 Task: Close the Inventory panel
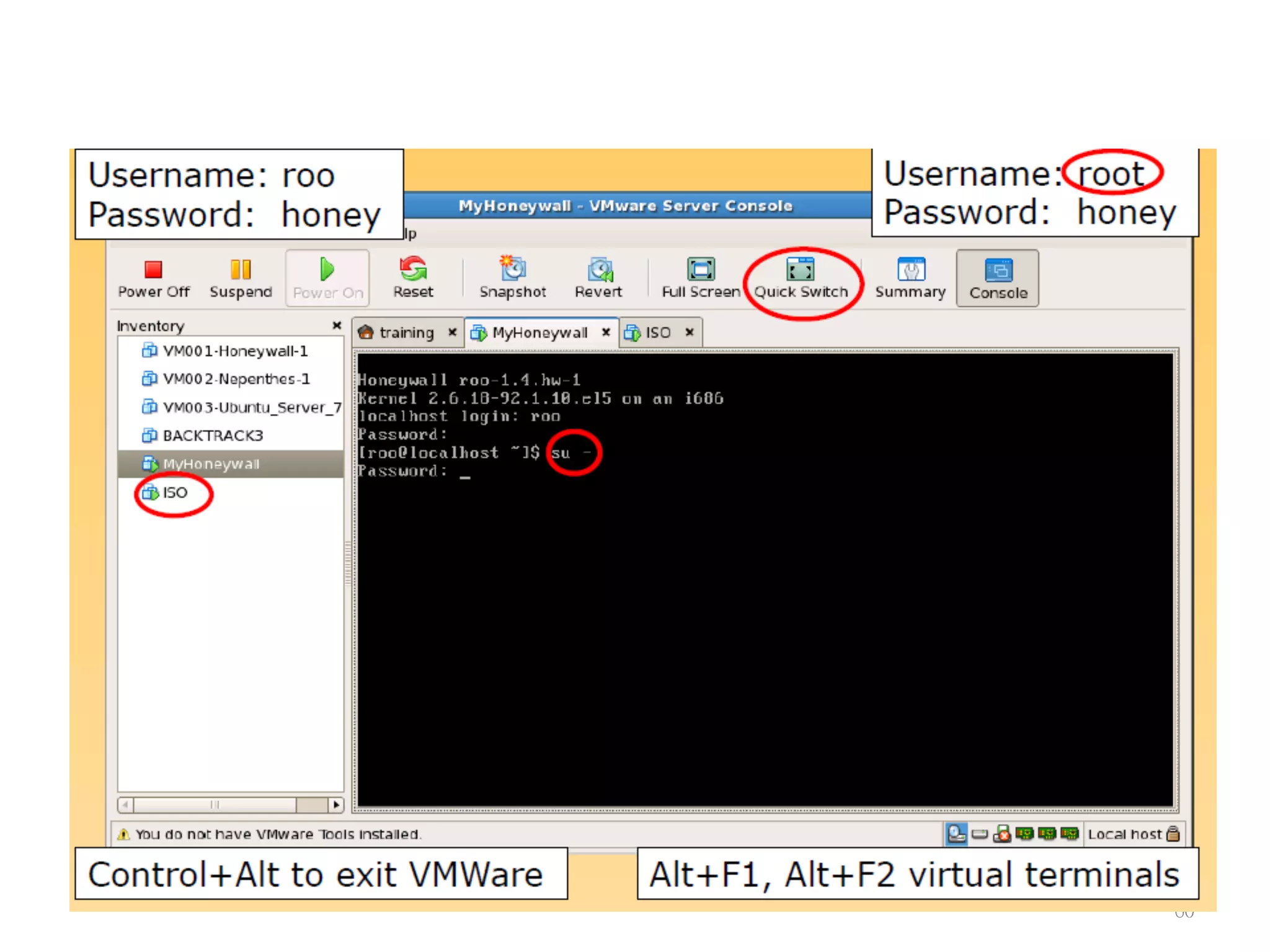click(x=337, y=325)
